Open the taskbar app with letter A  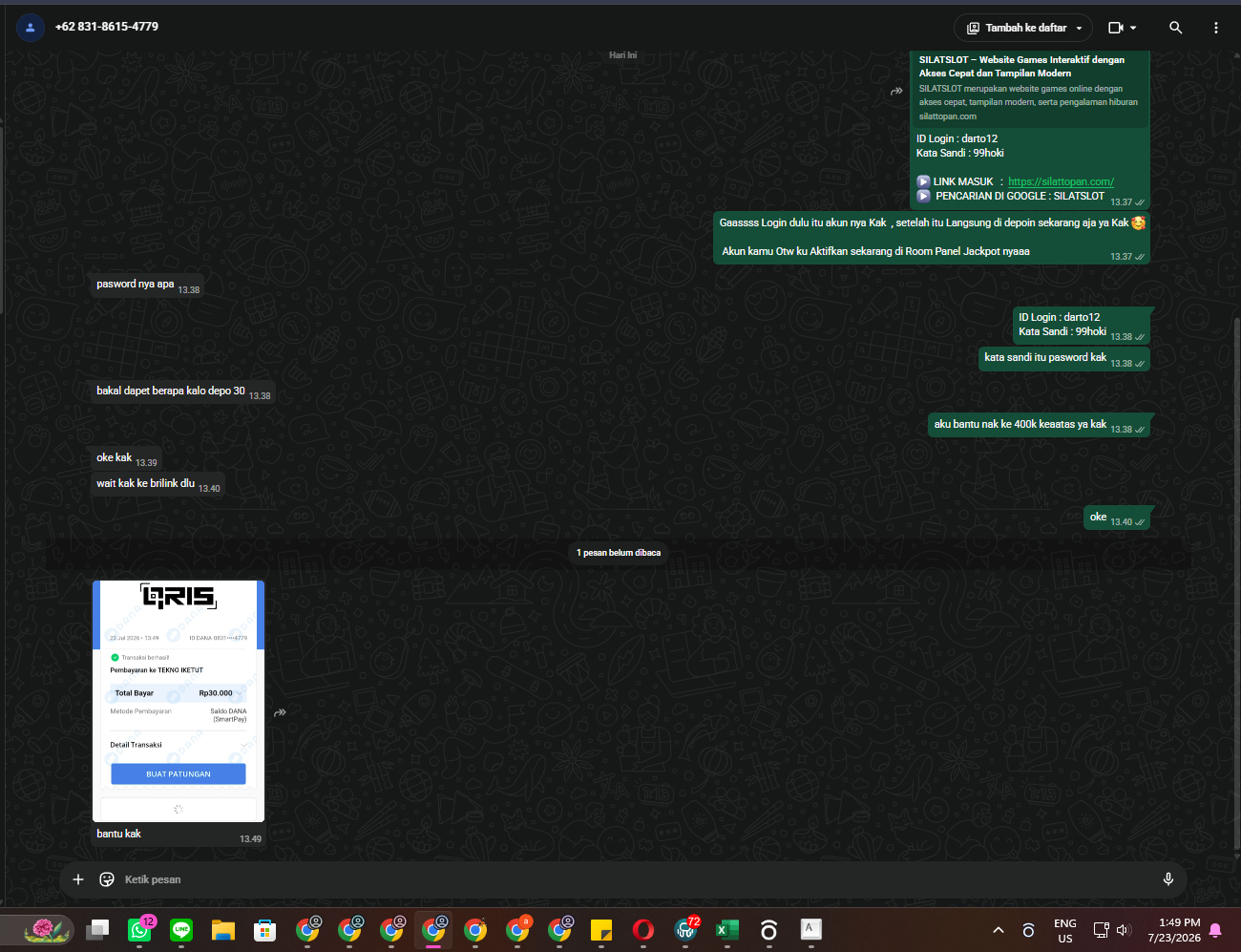pyautogui.click(x=810, y=930)
